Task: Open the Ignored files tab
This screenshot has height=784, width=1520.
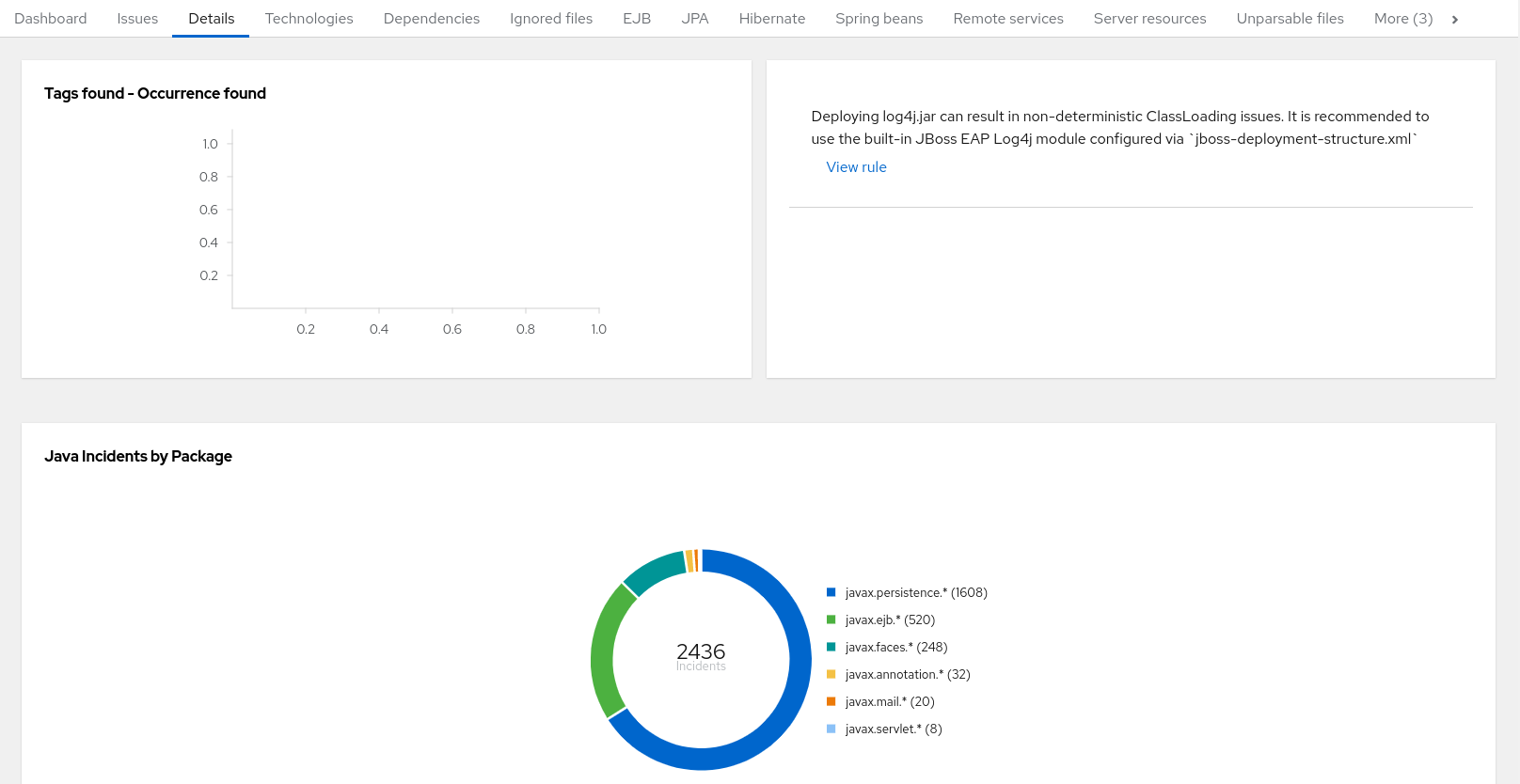Action: [x=551, y=19]
